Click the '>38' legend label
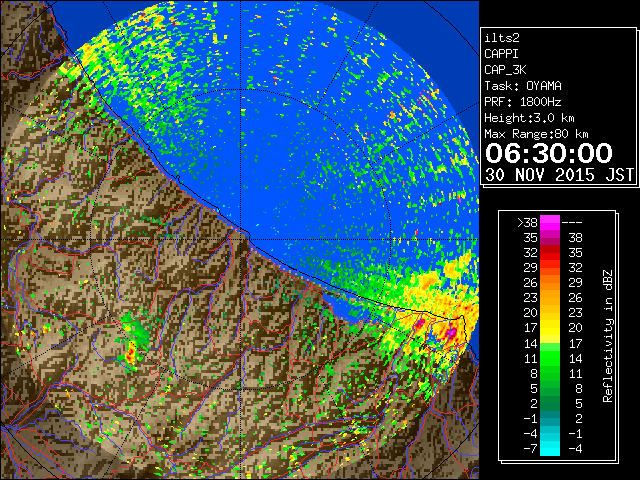Screen dimensions: 640x480 (x=527, y=222)
